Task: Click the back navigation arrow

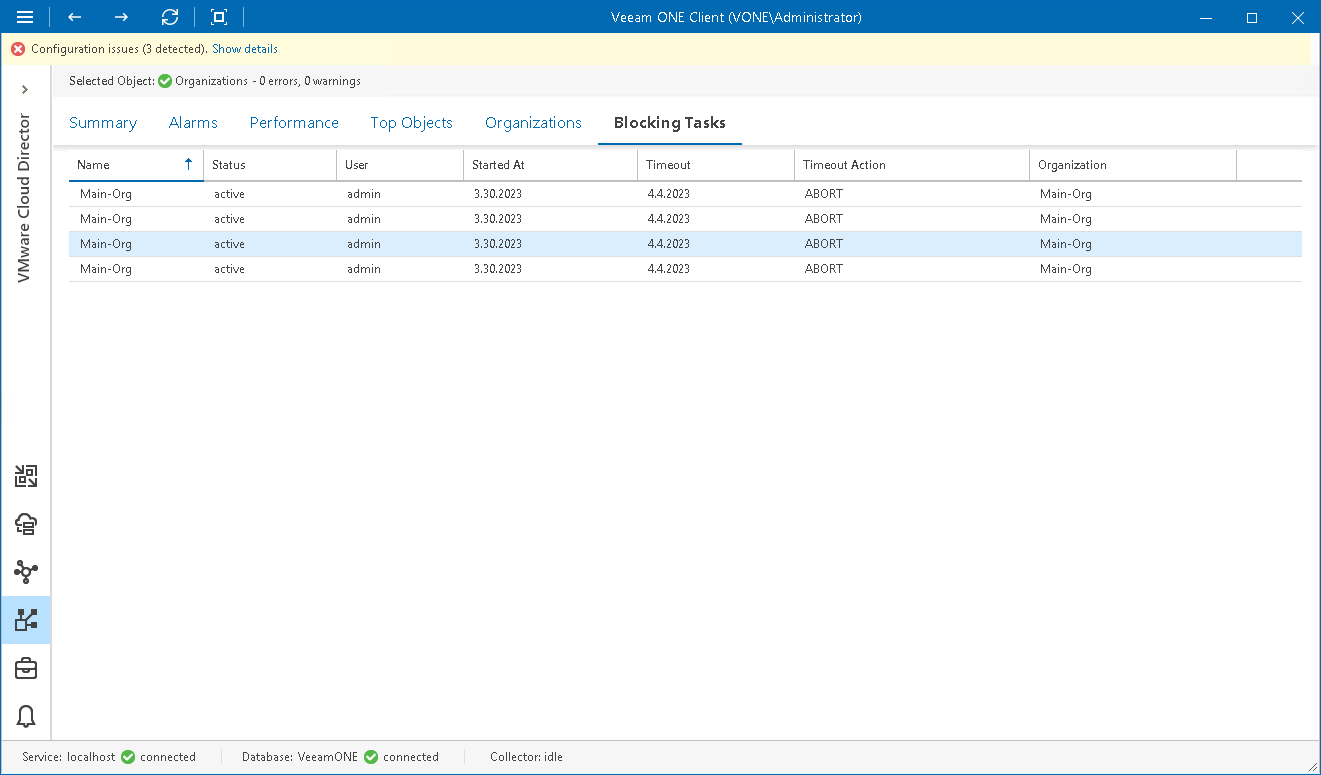Action: pyautogui.click(x=74, y=17)
